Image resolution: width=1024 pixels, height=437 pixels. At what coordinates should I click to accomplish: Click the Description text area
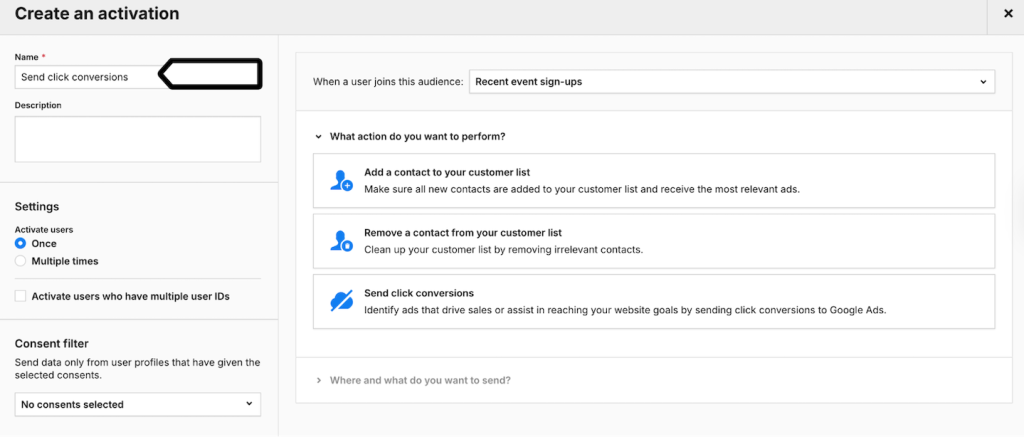pyautogui.click(x=138, y=139)
